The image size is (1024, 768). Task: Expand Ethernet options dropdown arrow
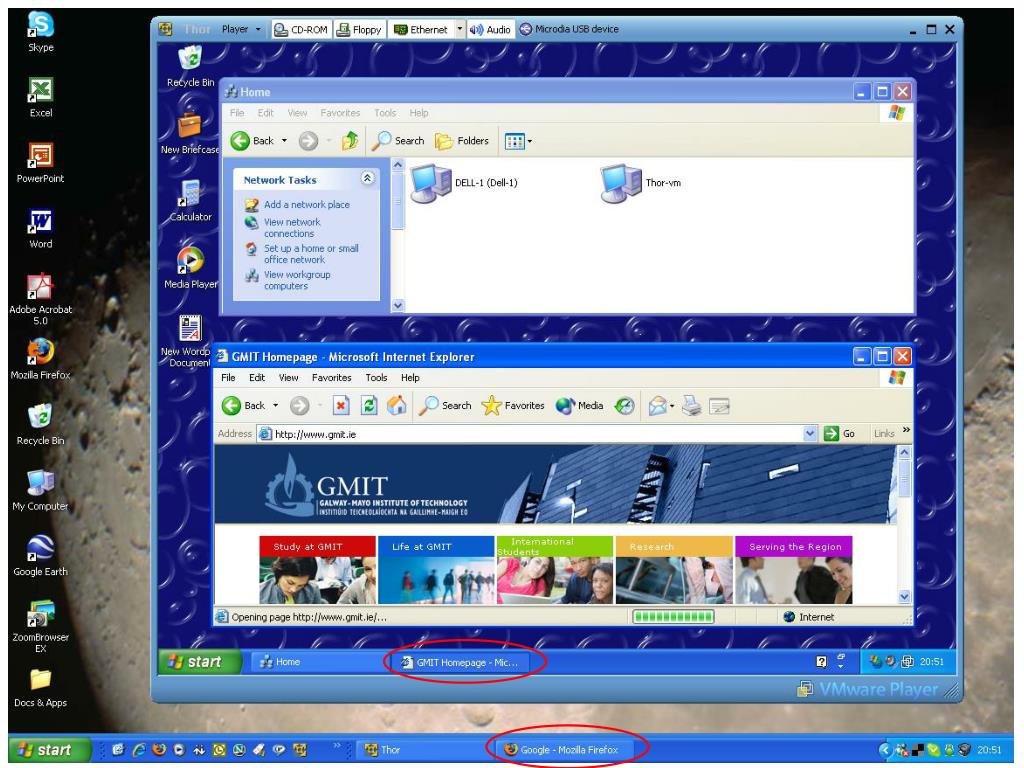pyautogui.click(x=460, y=29)
